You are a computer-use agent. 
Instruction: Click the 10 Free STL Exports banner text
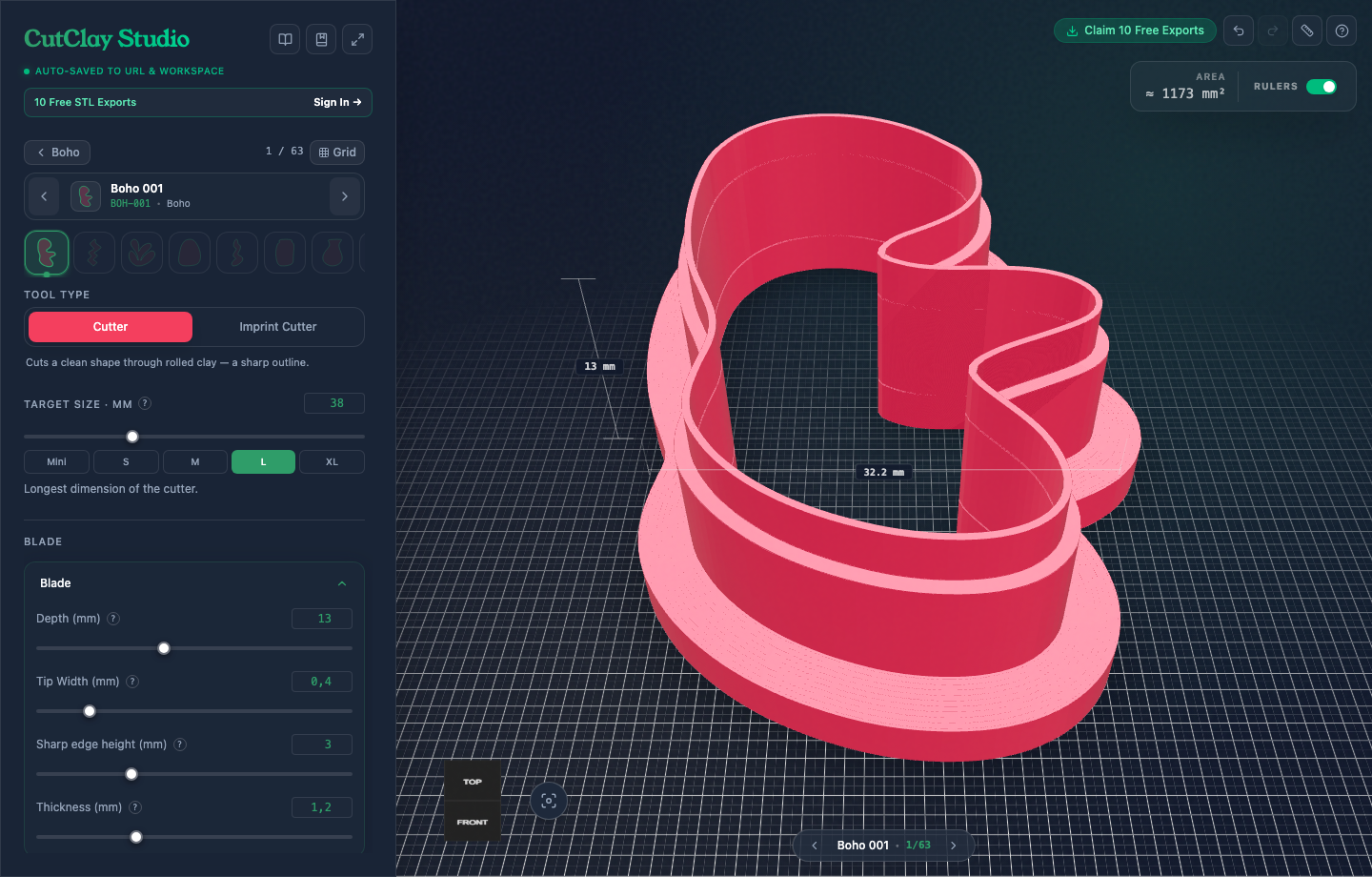[x=86, y=102]
